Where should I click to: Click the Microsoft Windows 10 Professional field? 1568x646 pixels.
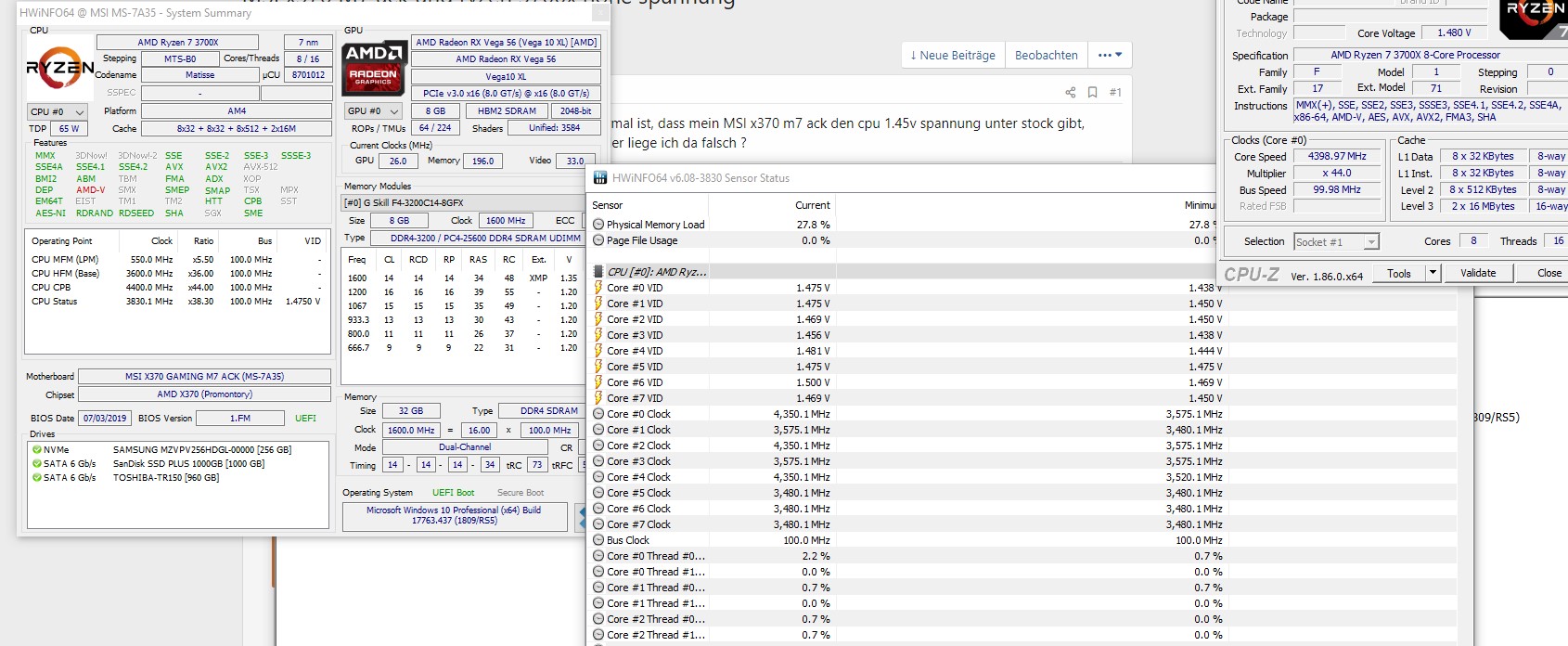(x=455, y=515)
